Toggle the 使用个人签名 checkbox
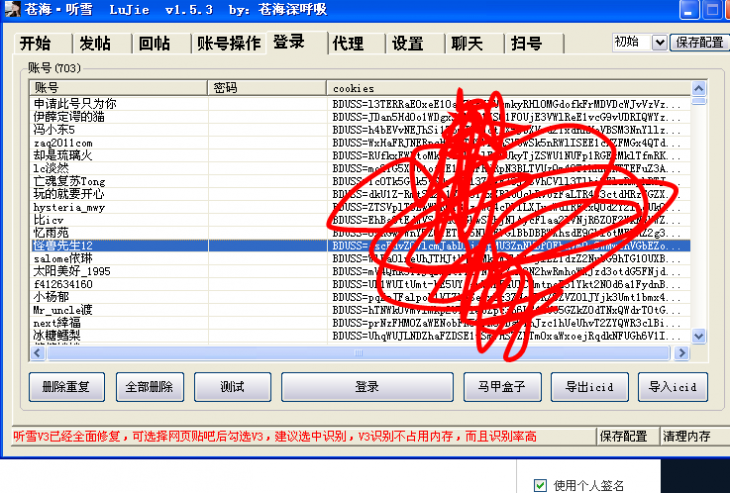The image size is (730, 493). tap(541, 485)
